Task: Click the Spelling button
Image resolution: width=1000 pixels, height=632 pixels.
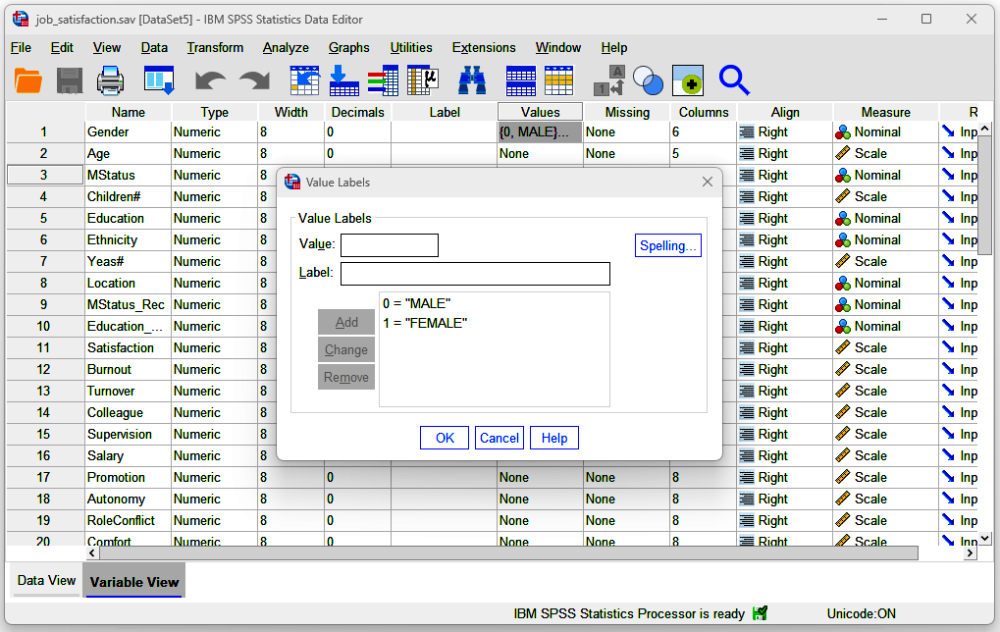Action: coord(668,245)
